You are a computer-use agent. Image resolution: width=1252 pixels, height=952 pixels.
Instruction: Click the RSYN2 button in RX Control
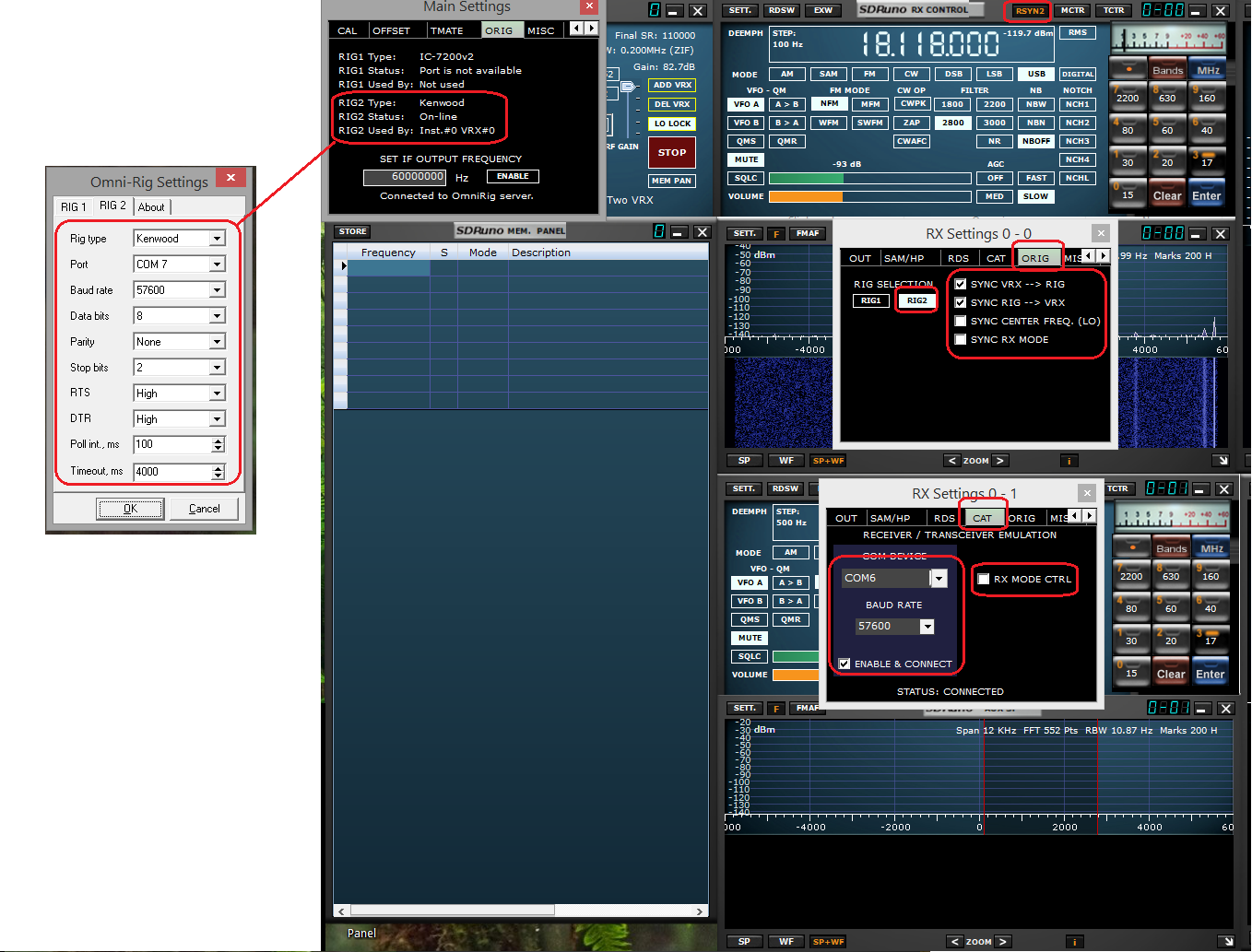click(1030, 11)
